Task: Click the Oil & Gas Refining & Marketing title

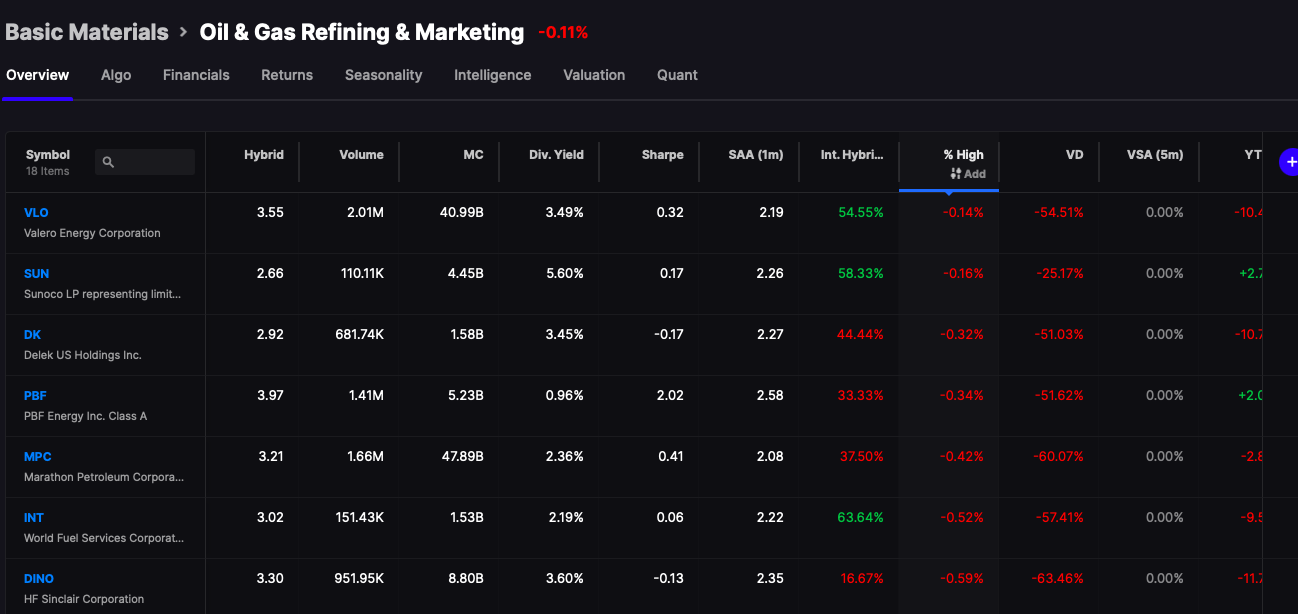Action: [x=362, y=32]
